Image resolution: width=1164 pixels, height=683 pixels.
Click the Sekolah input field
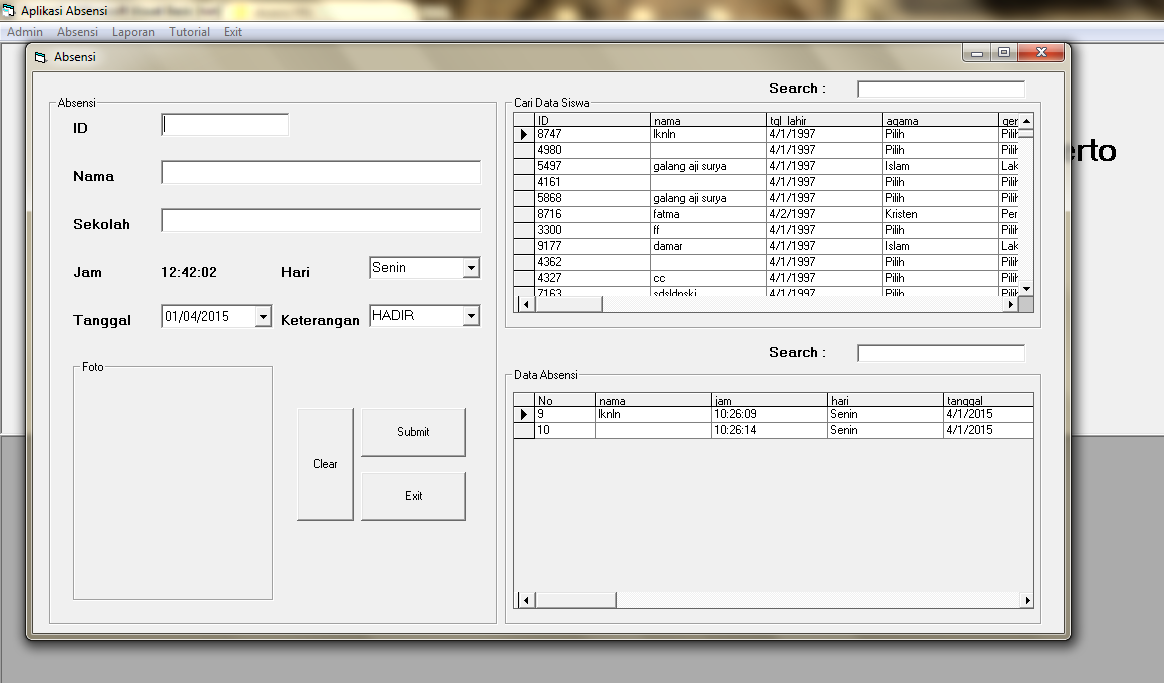pyautogui.click(x=319, y=220)
